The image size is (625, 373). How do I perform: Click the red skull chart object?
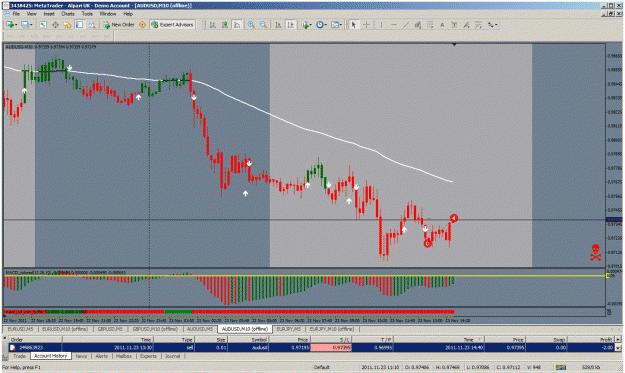(596, 252)
